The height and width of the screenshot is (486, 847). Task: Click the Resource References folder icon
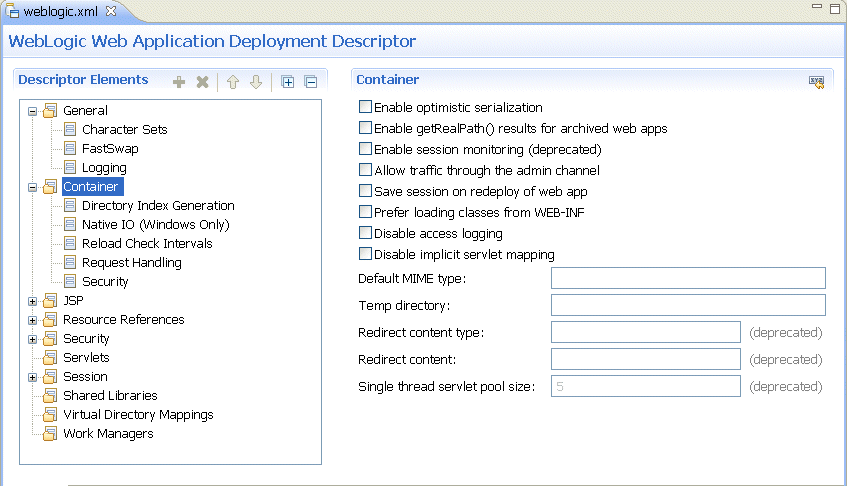pyautogui.click(x=50, y=320)
